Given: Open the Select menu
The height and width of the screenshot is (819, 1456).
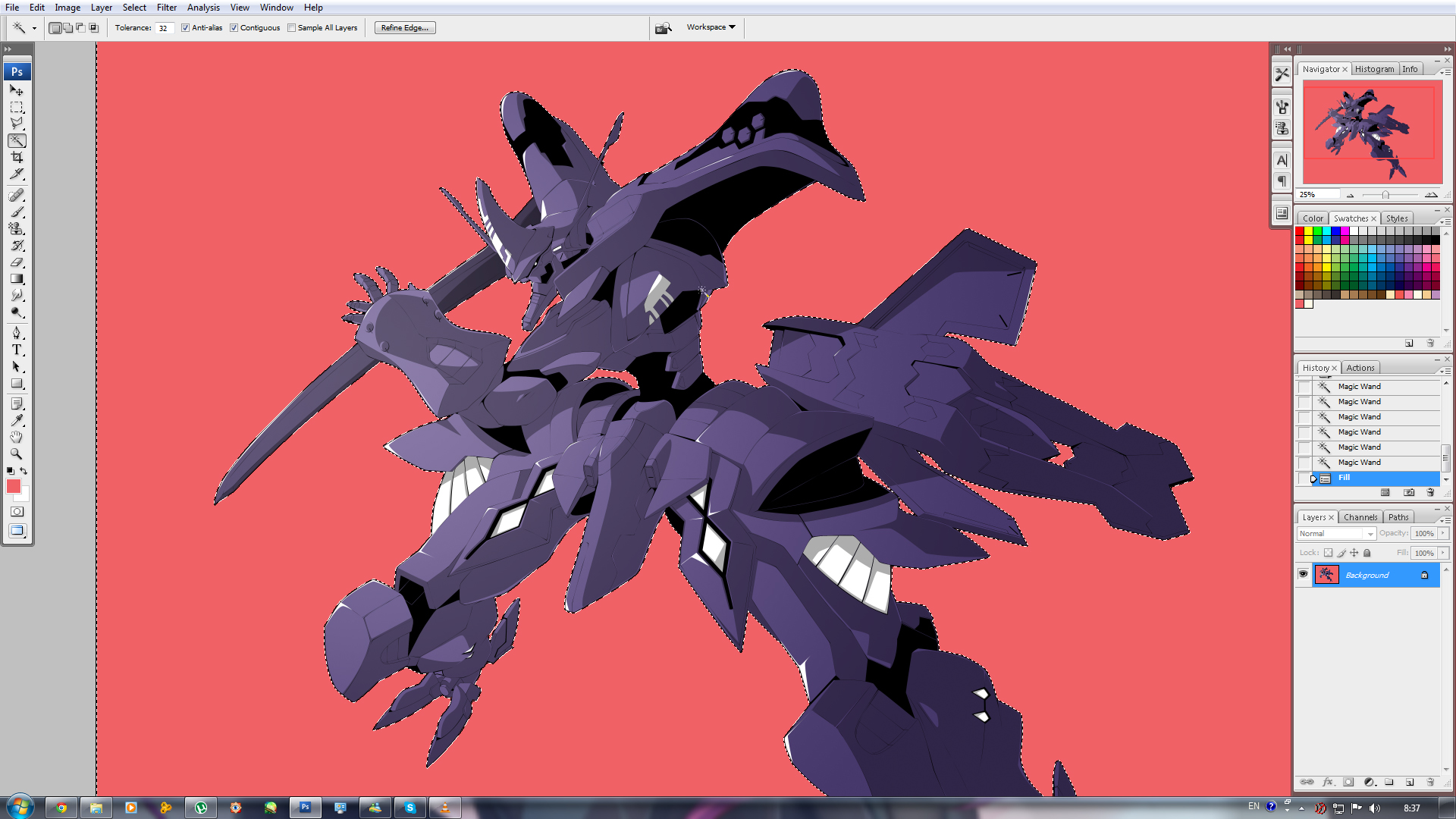Looking at the screenshot, I should pyautogui.click(x=134, y=8).
